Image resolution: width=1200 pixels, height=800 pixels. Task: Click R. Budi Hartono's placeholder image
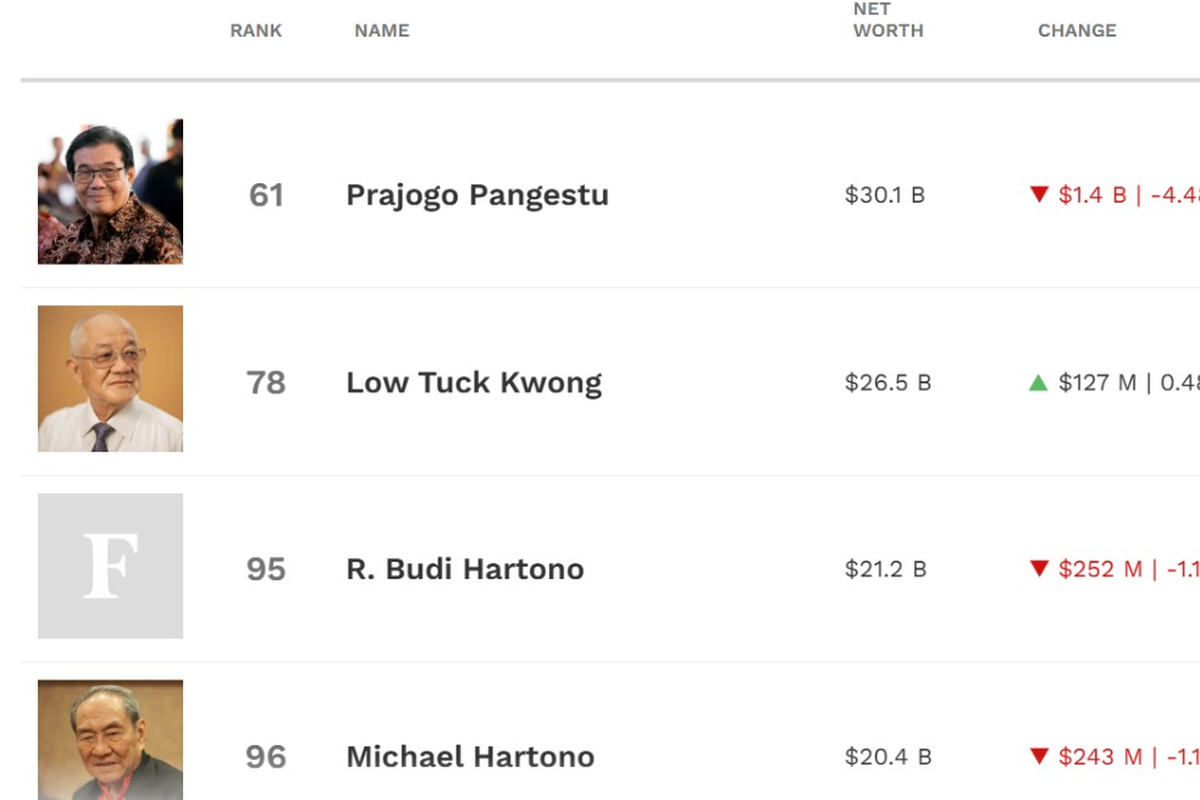pos(110,566)
